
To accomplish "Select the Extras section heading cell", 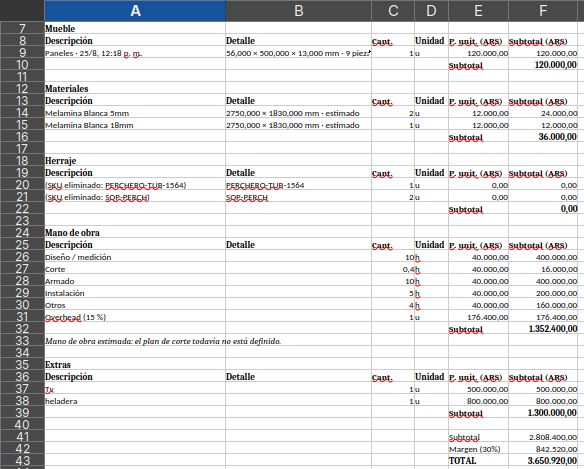I will click(x=135, y=365).
